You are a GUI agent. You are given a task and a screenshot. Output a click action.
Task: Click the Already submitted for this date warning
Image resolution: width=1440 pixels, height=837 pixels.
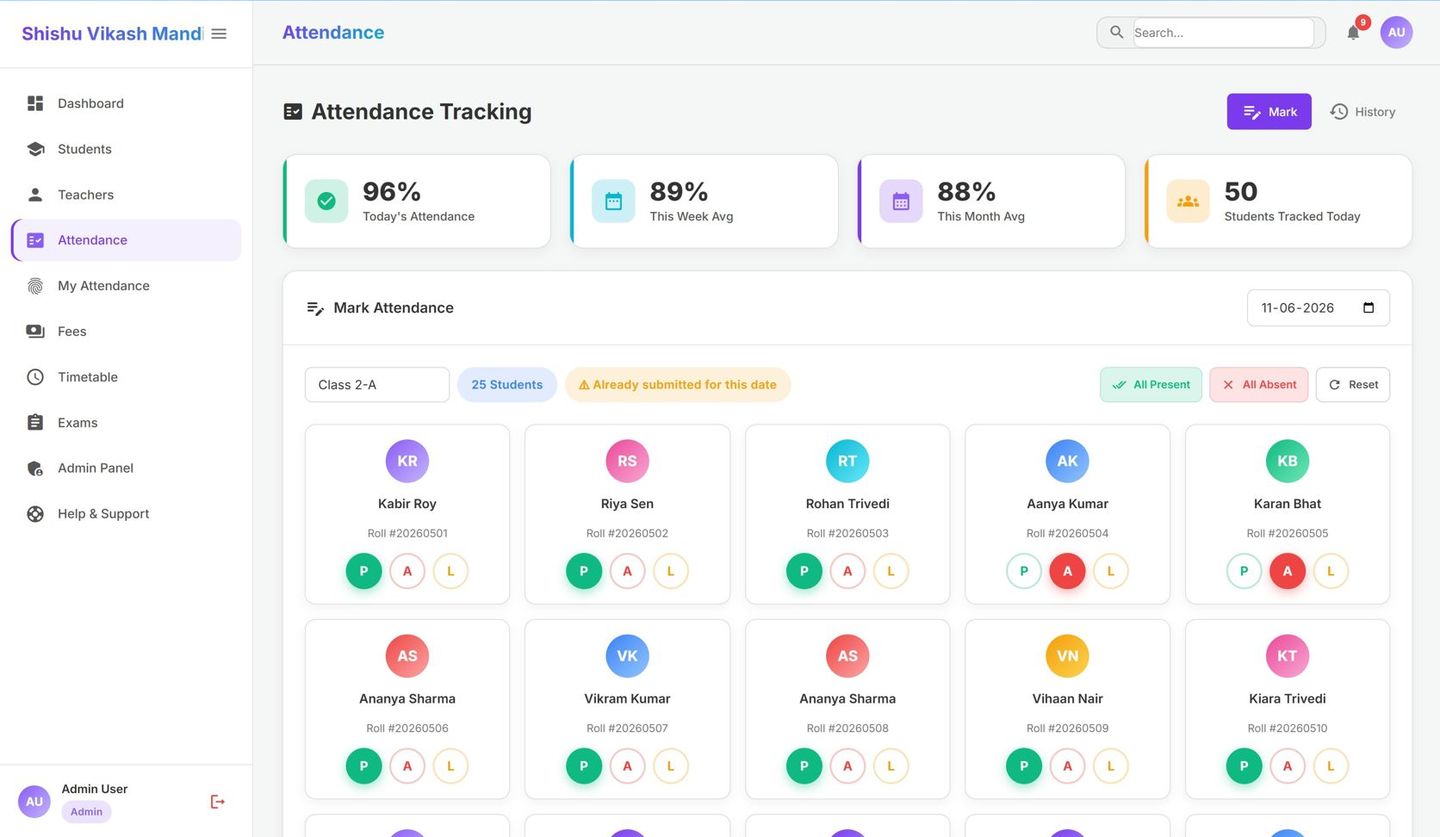pos(678,385)
